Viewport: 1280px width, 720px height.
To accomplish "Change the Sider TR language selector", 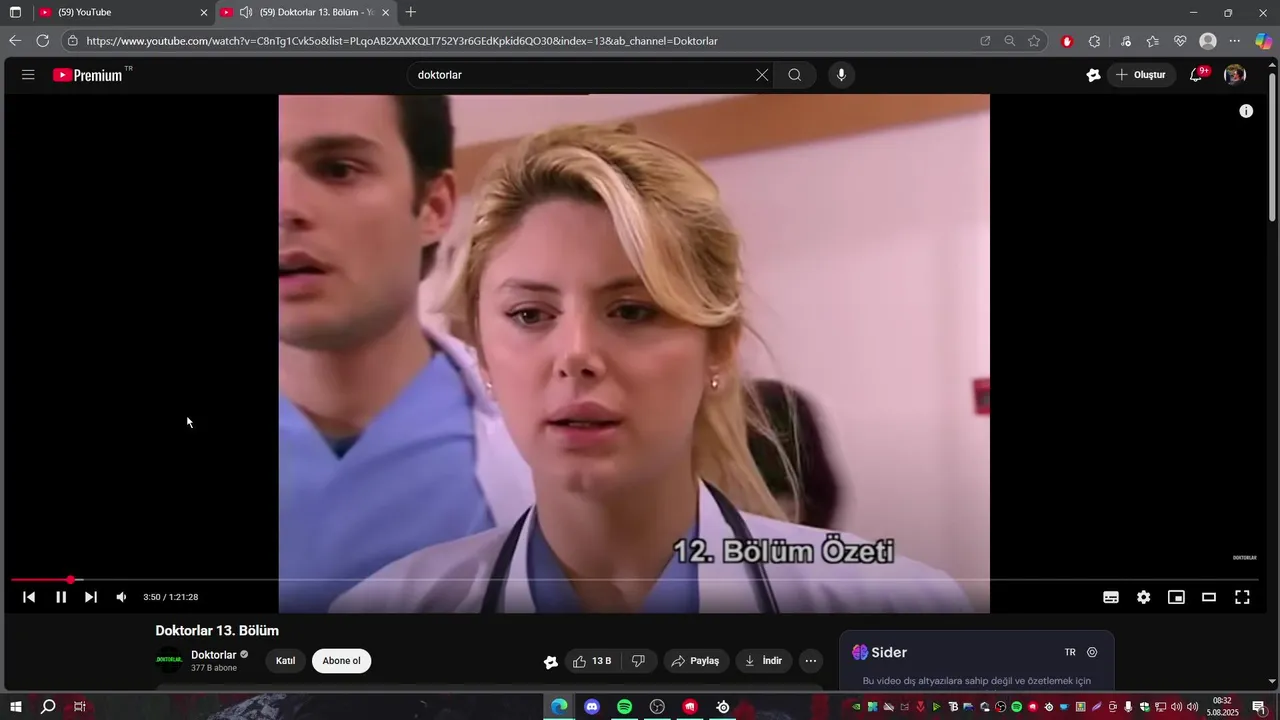I will point(1070,652).
